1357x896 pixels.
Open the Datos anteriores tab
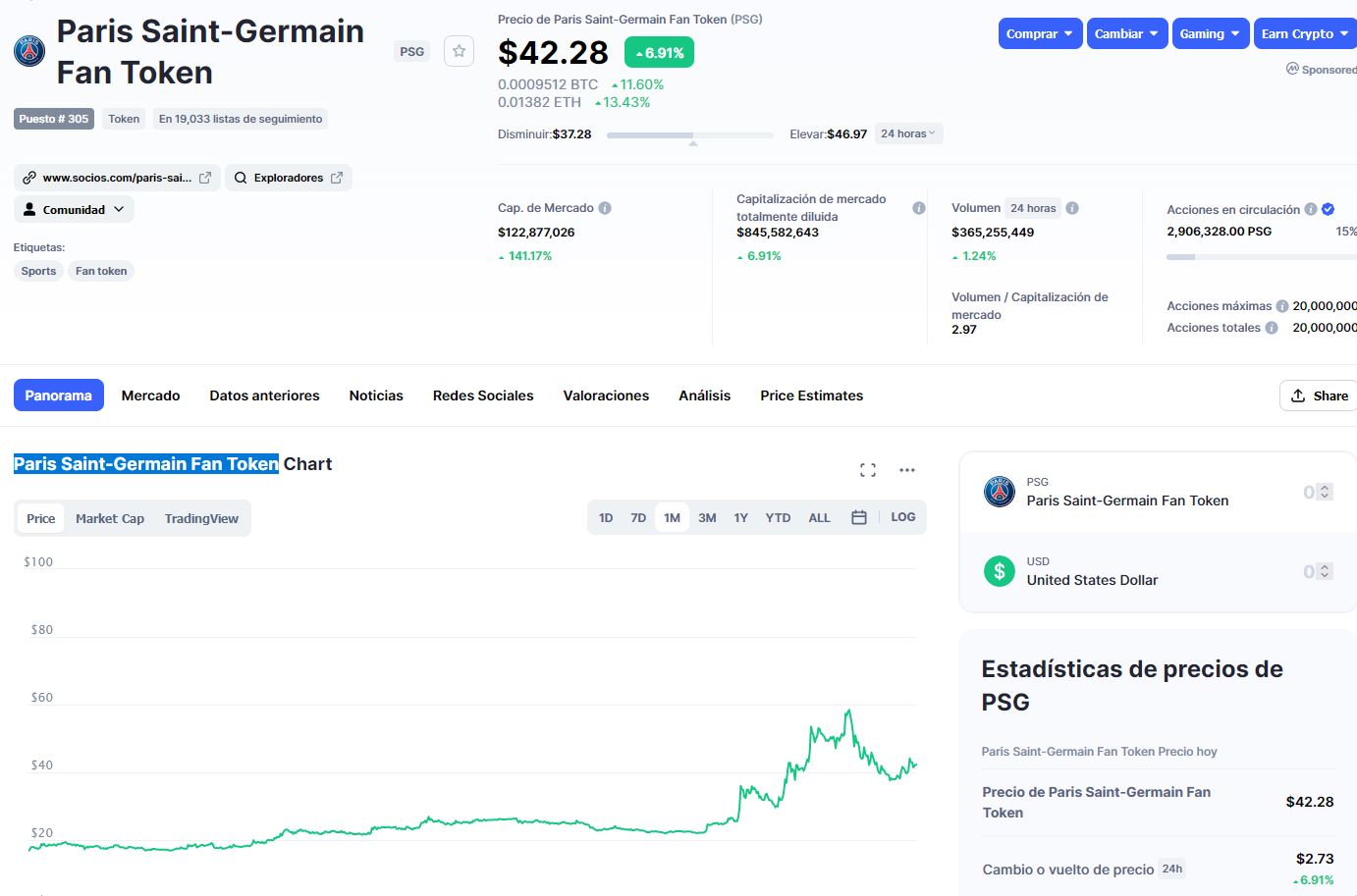click(x=264, y=395)
